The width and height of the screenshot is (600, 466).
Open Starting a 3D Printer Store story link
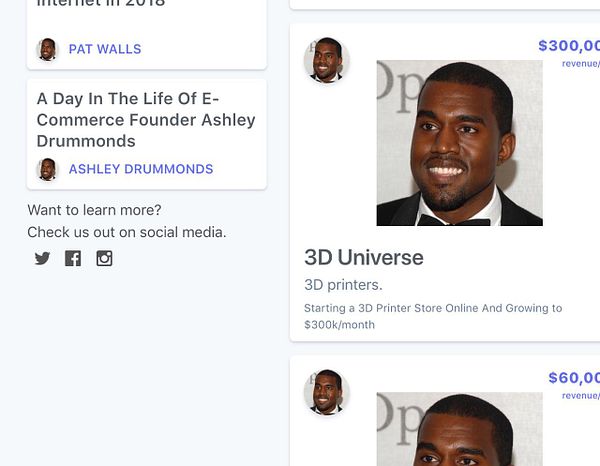tap(433, 316)
